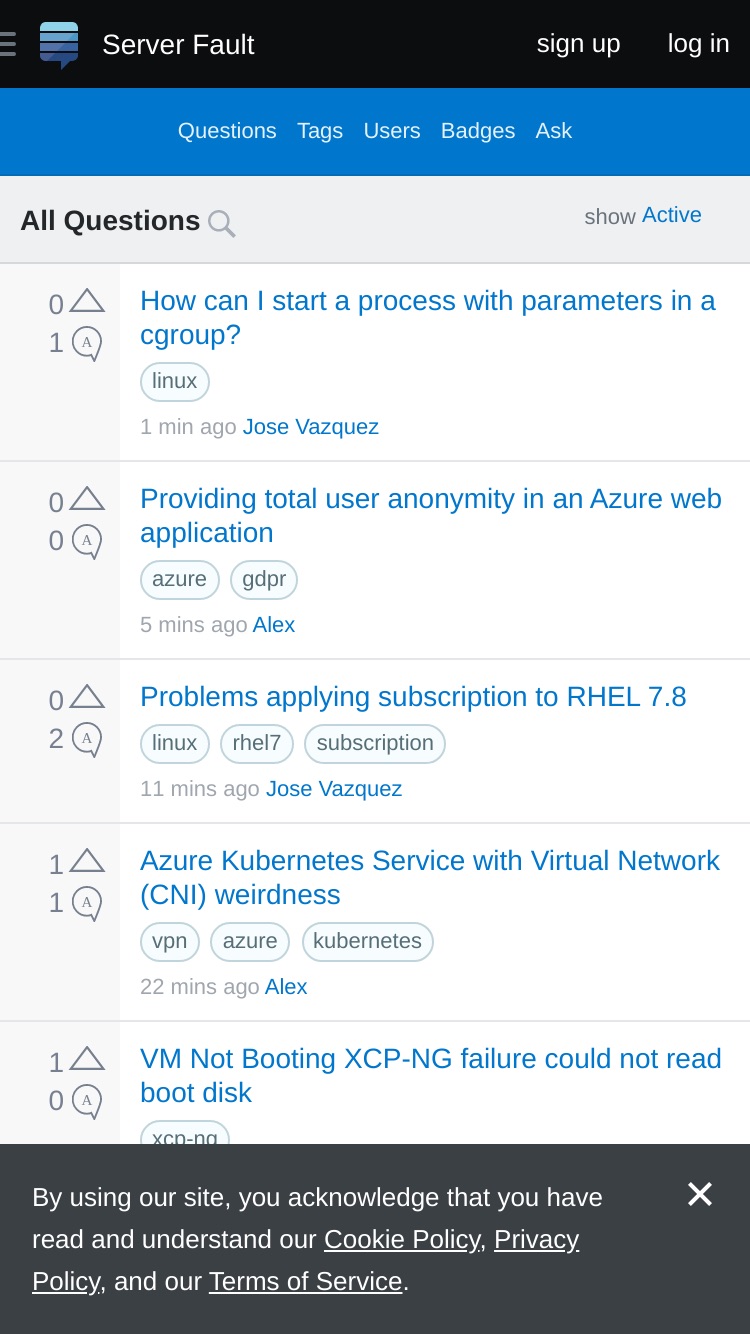Click the log in link

[699, 44]
